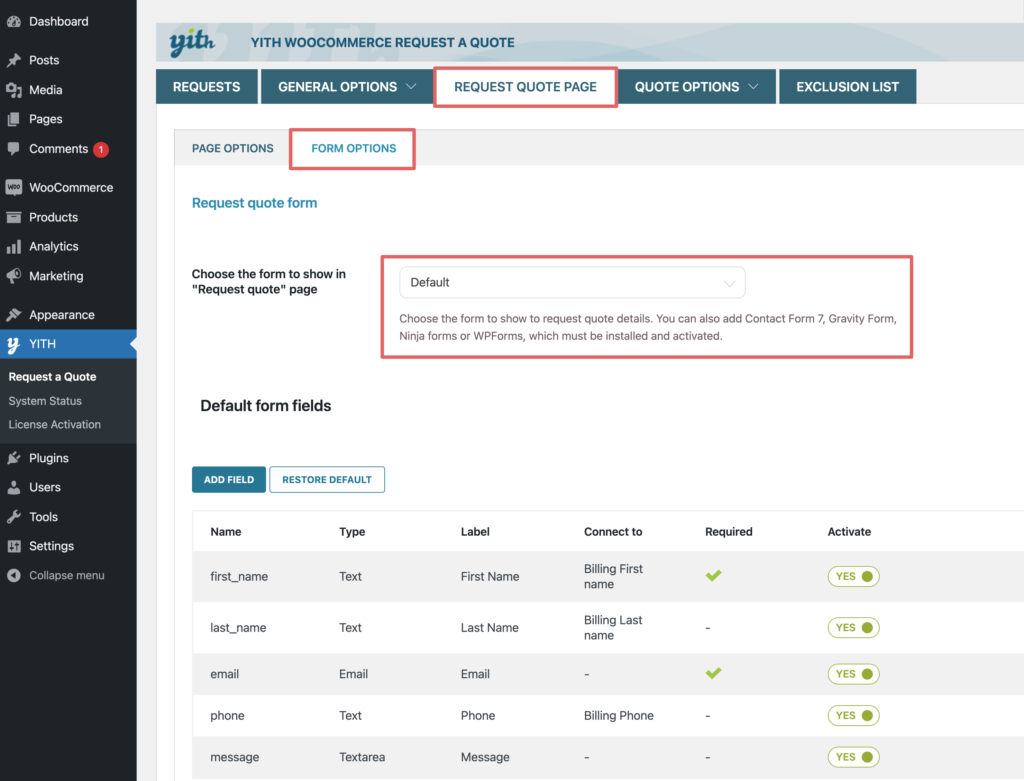Select the Request Quote Page tab
Viewport: 1024px width, 781px height.
525,87
